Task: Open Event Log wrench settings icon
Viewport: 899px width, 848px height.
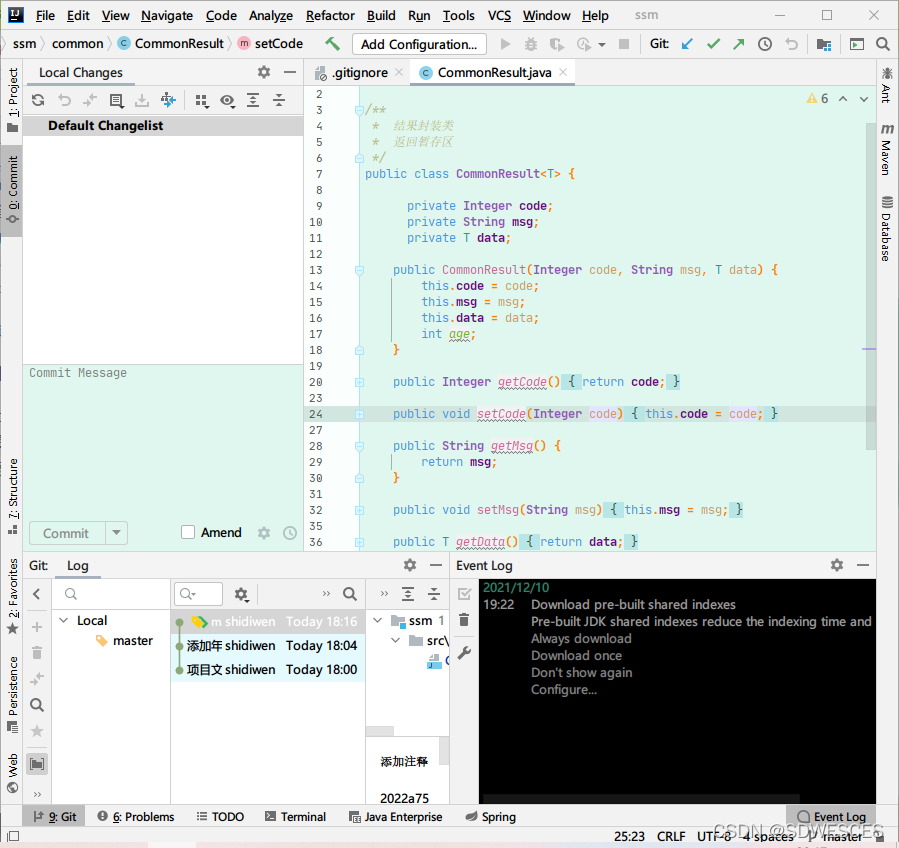Action: point(464,652)
